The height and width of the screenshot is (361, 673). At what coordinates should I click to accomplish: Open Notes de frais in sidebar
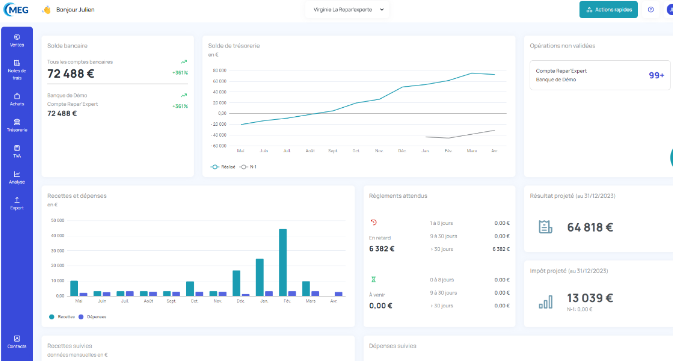point(17,70)
